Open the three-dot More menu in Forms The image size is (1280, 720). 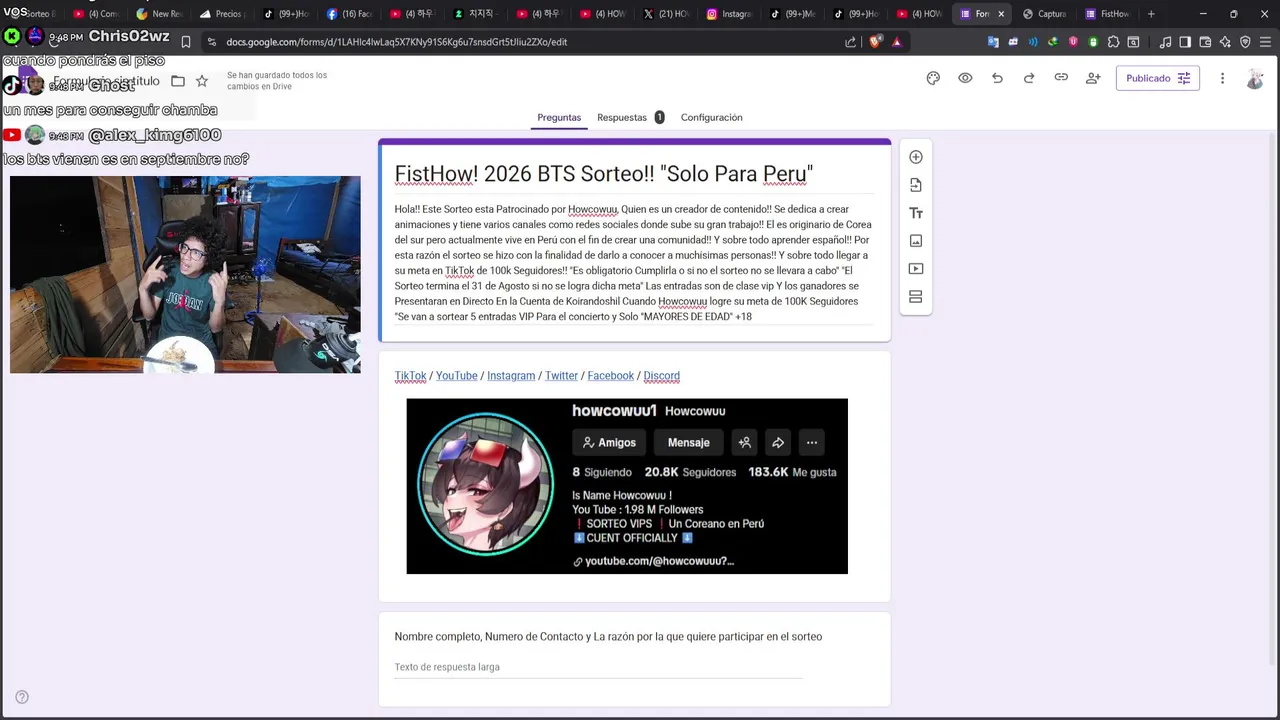click(x=1222, y=78)
